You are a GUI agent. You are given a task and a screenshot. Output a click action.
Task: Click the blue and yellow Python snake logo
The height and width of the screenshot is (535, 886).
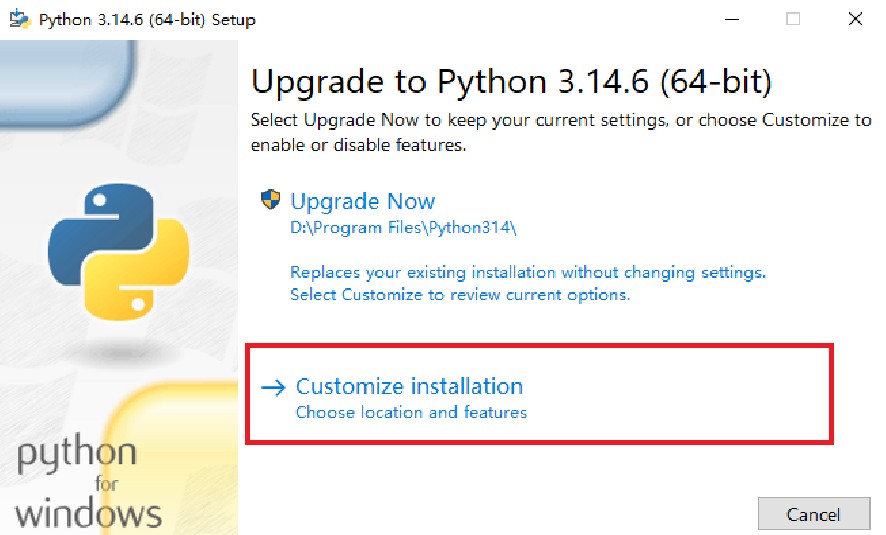click(119, 251)
